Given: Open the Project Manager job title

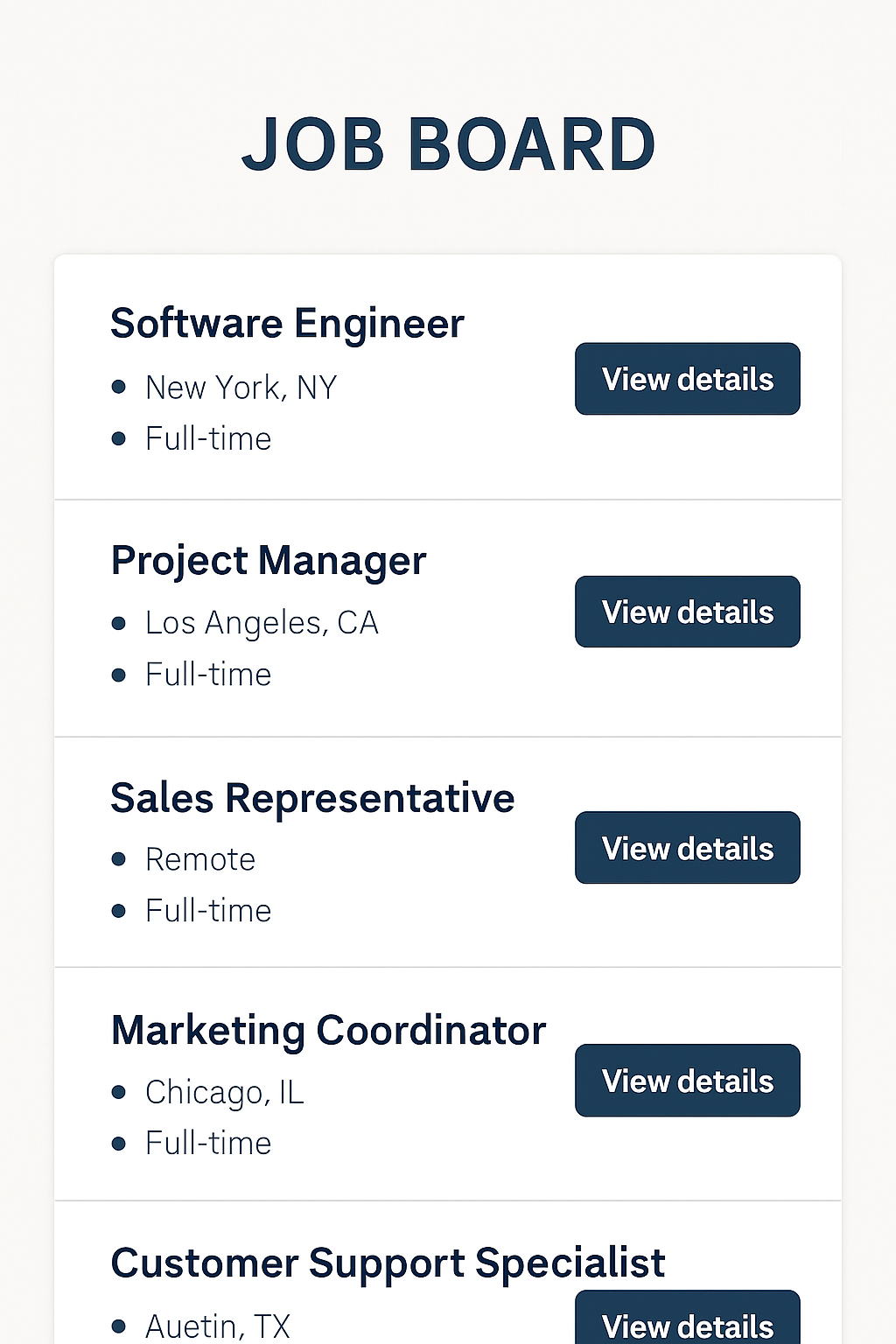Looking at the screenshot, I should (x=269, y=561).
